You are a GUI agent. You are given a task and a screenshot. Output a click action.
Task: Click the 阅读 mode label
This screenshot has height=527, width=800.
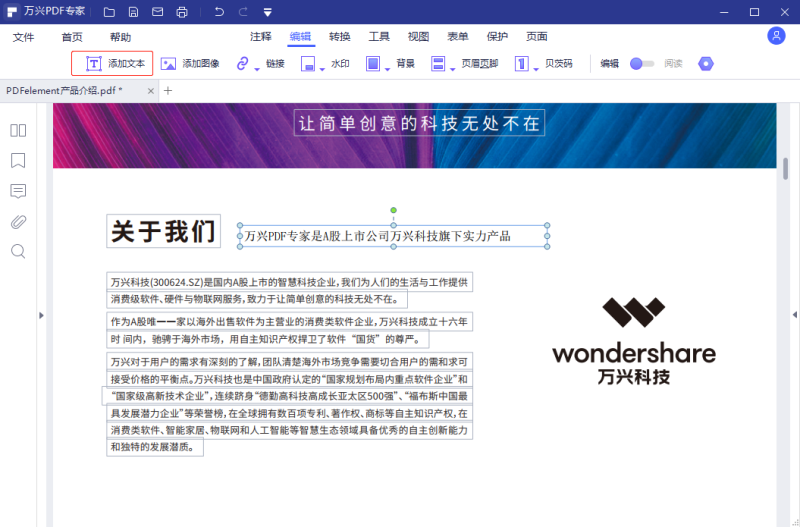(x=673, y=63)
